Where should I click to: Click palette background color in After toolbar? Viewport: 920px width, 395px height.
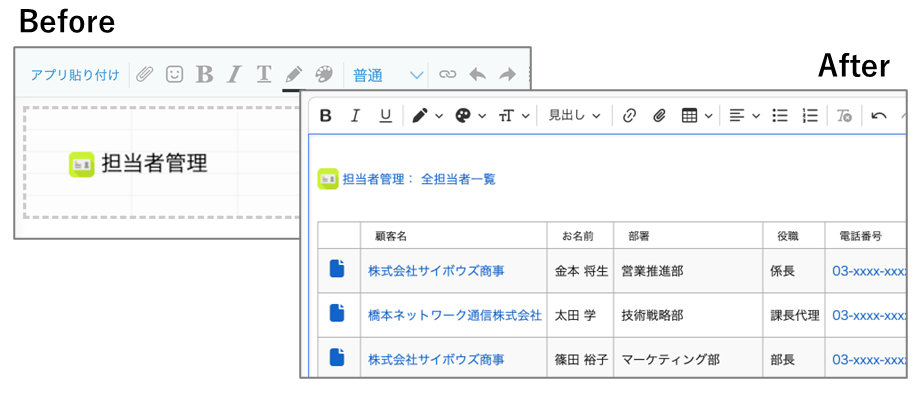(463, 116)
